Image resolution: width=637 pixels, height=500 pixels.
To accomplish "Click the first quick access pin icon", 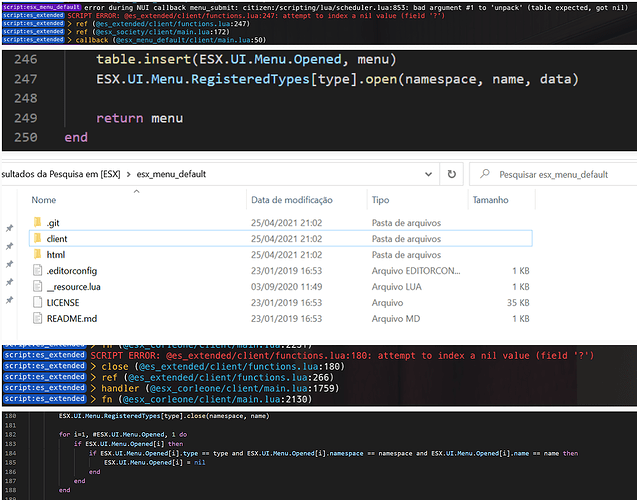I will tap(9, 229).
